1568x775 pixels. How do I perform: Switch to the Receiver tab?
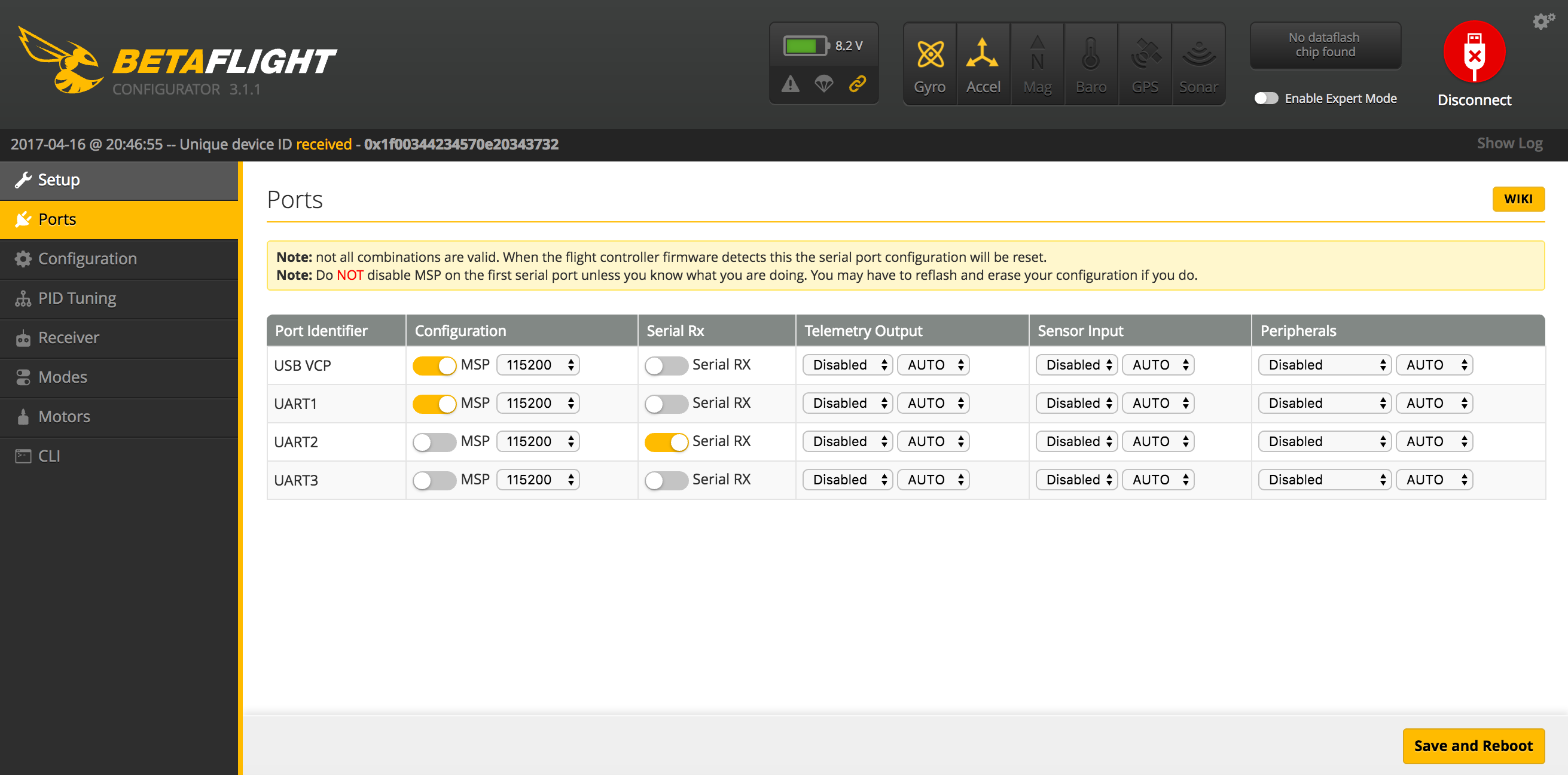68,338
